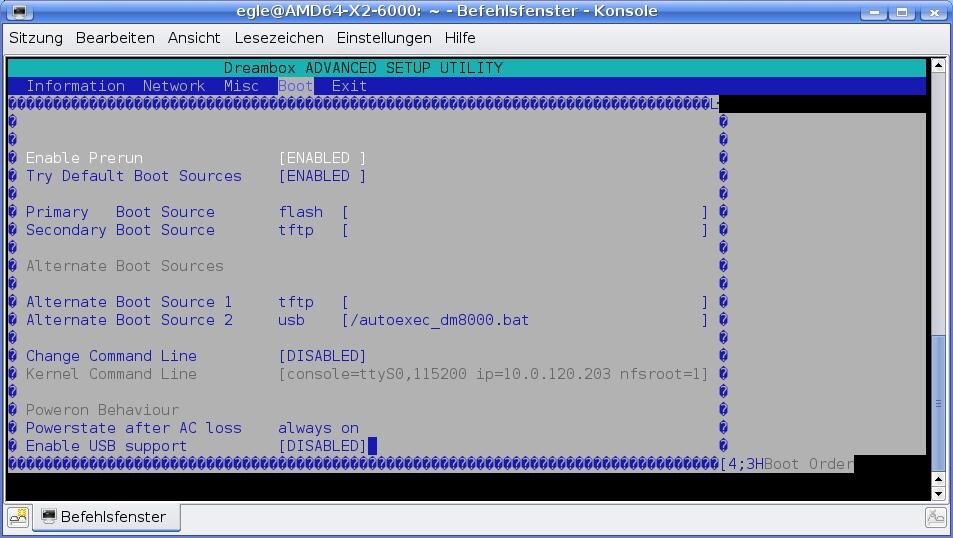Click the Alternate Boot Source 2 label
The image size is (953, 538).
point(129,320)
